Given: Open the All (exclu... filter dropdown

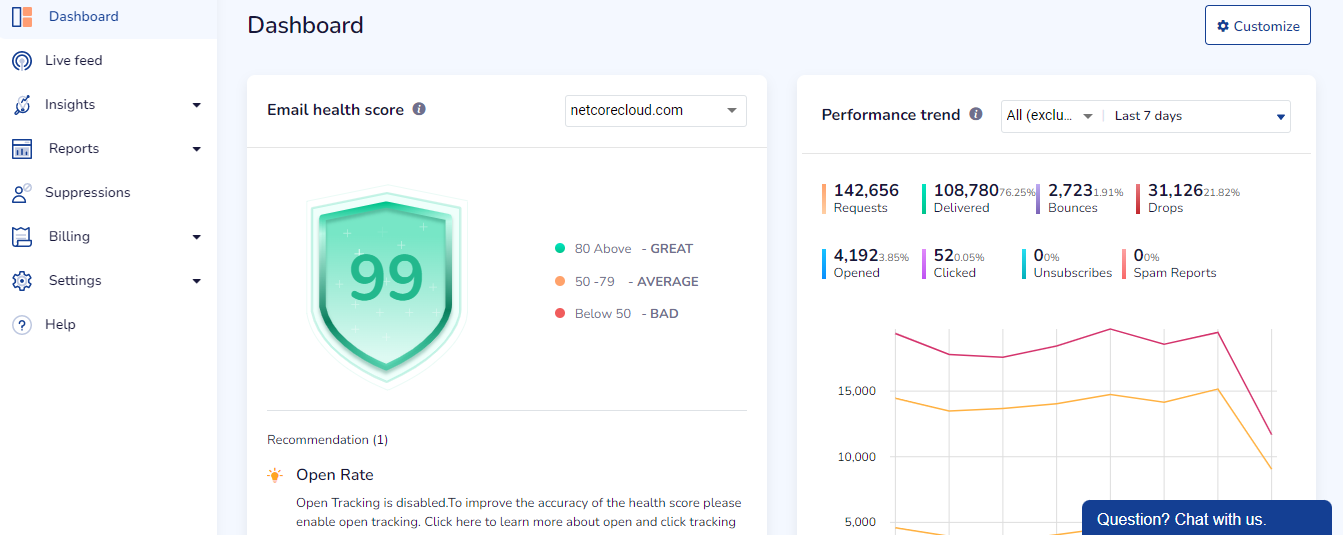Looking at the screenshot, I should point(1050,116).
